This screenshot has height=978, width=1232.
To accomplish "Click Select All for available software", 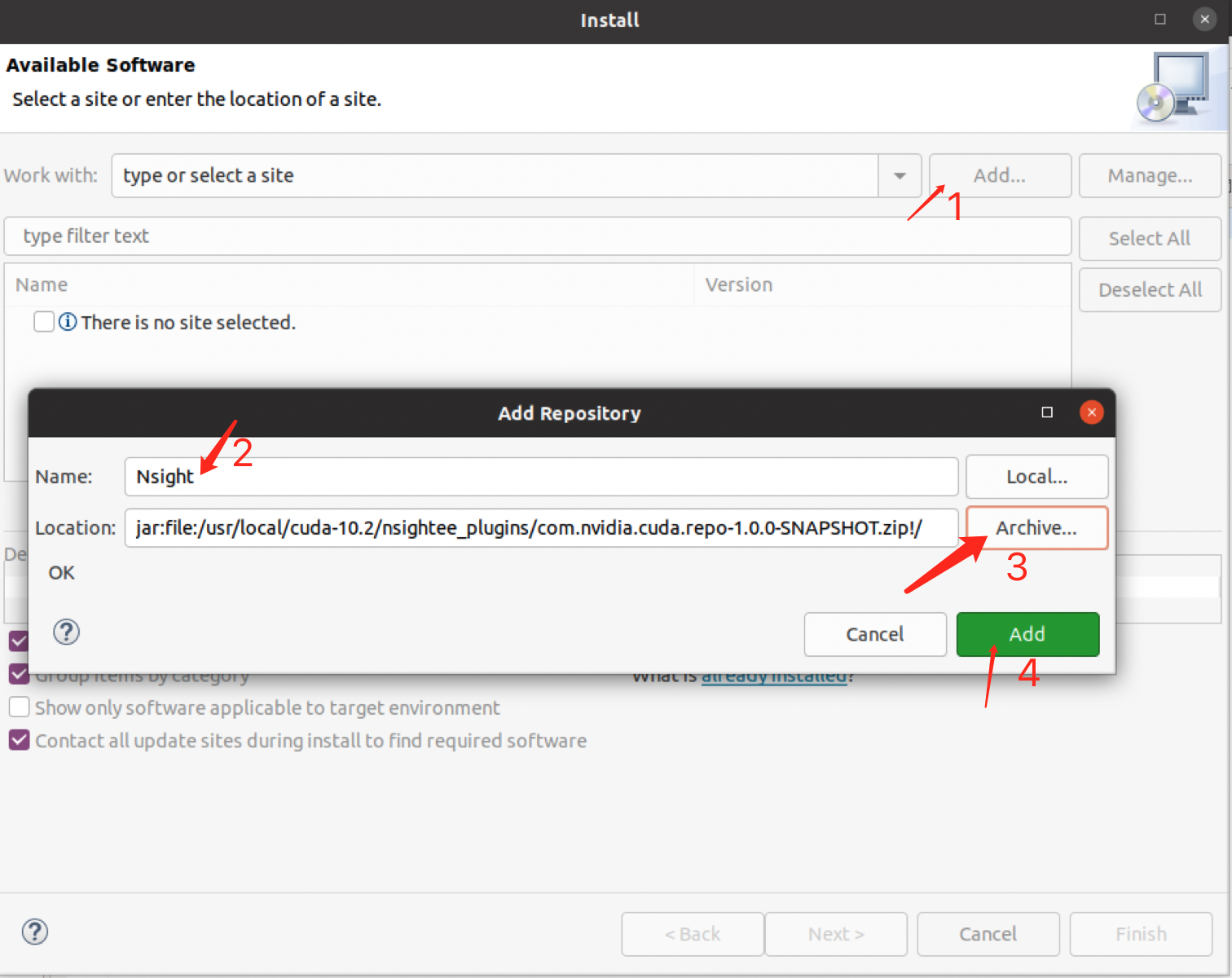I will pyautogui.click(x=1149, y=238).
